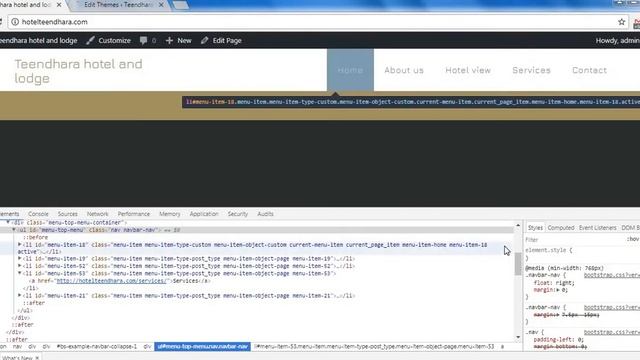Screen dimensions: 640x360
Task: Click Customize in the WordPress admin bar
Action: [x=115, y=40]
